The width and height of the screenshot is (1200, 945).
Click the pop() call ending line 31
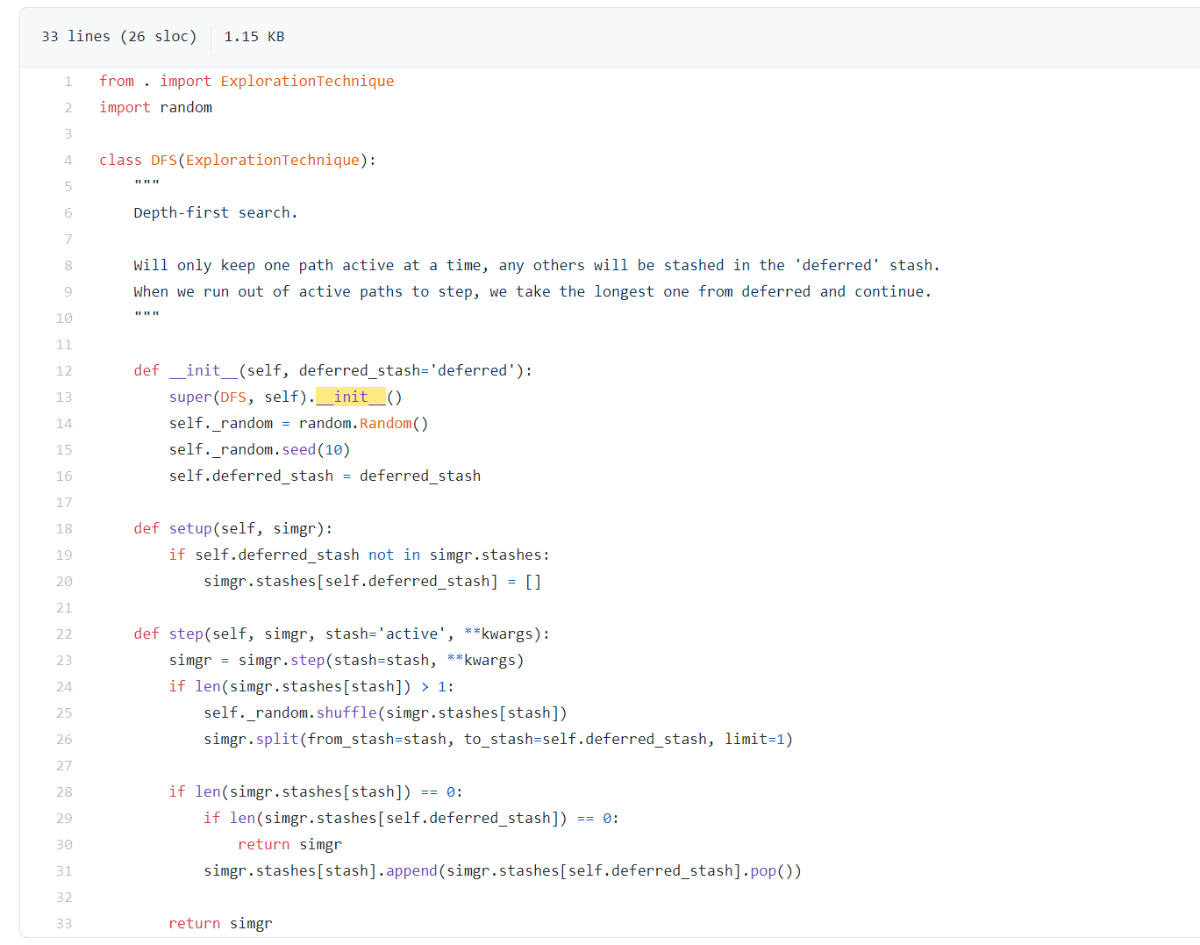(x=766, y=871)
